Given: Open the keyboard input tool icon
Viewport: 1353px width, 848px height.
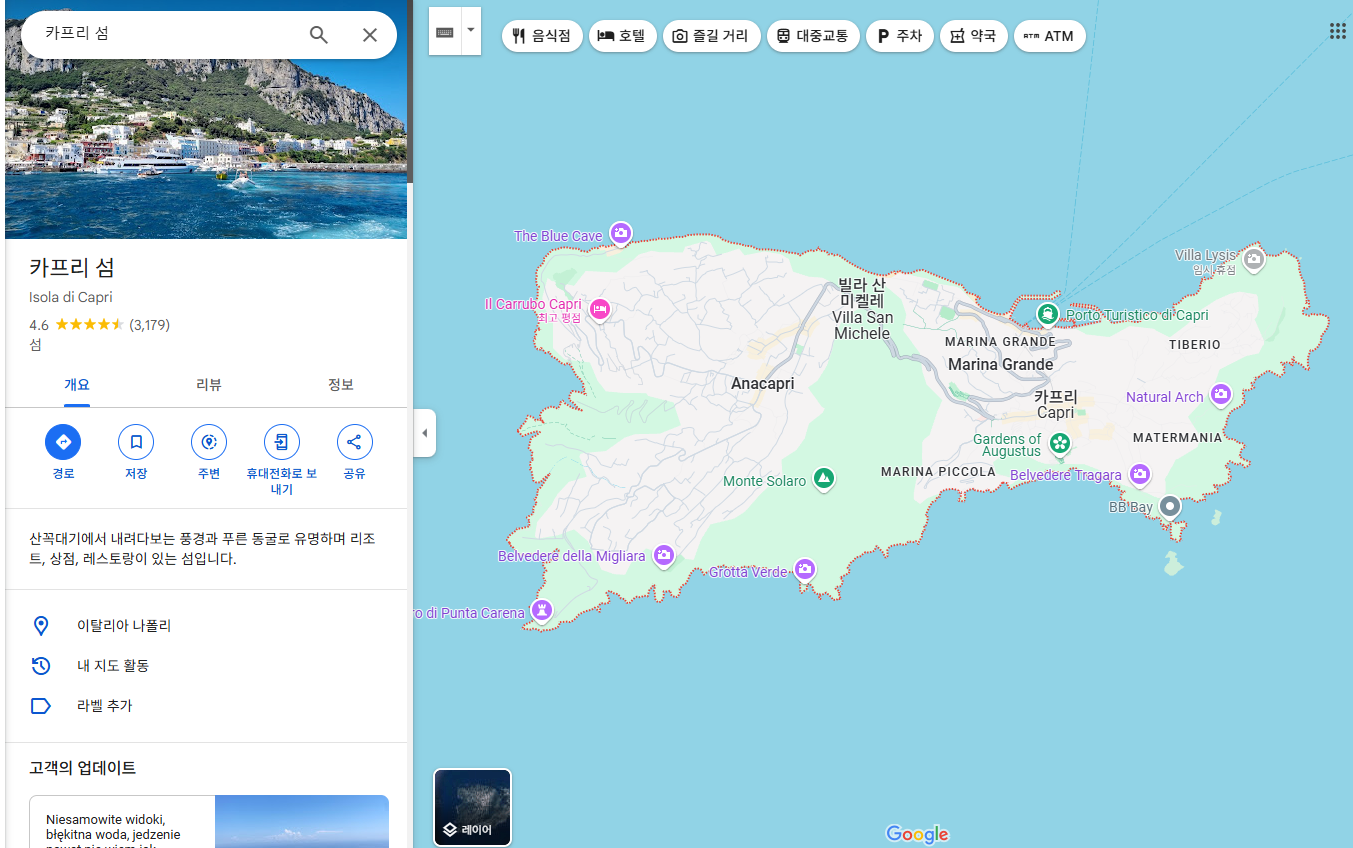Looking at the screenshot, I should click(x=445, y=32).
